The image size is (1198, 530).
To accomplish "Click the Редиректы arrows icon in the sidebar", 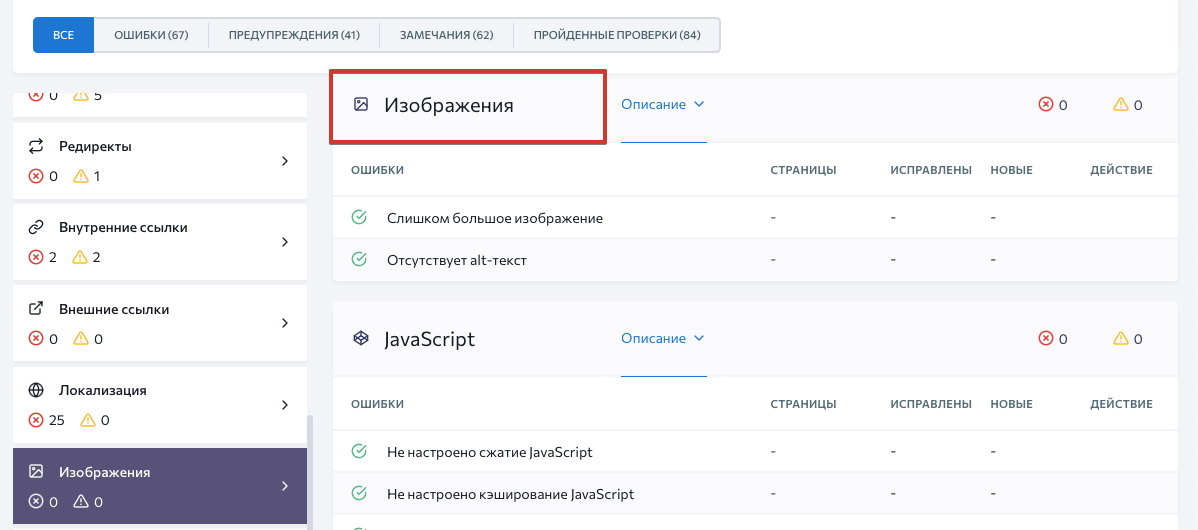I will pos(36,146).
